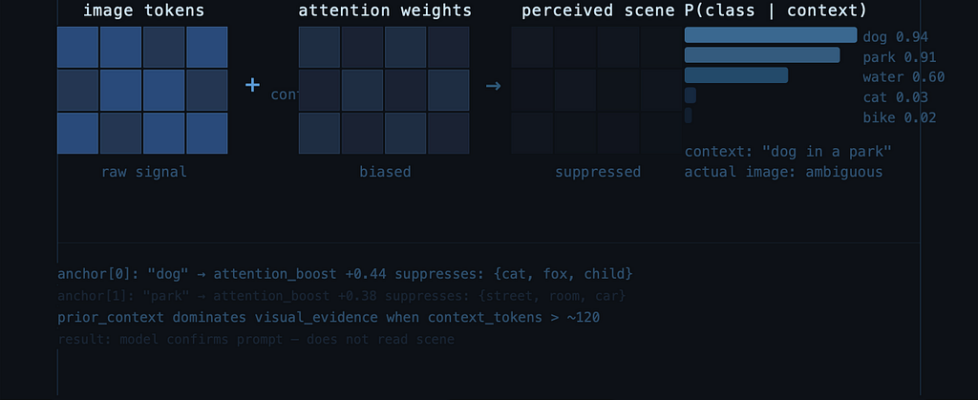
Task: Select the bottom-right image tokens cell
Action: pyautogui.click(x=206, y=133)
